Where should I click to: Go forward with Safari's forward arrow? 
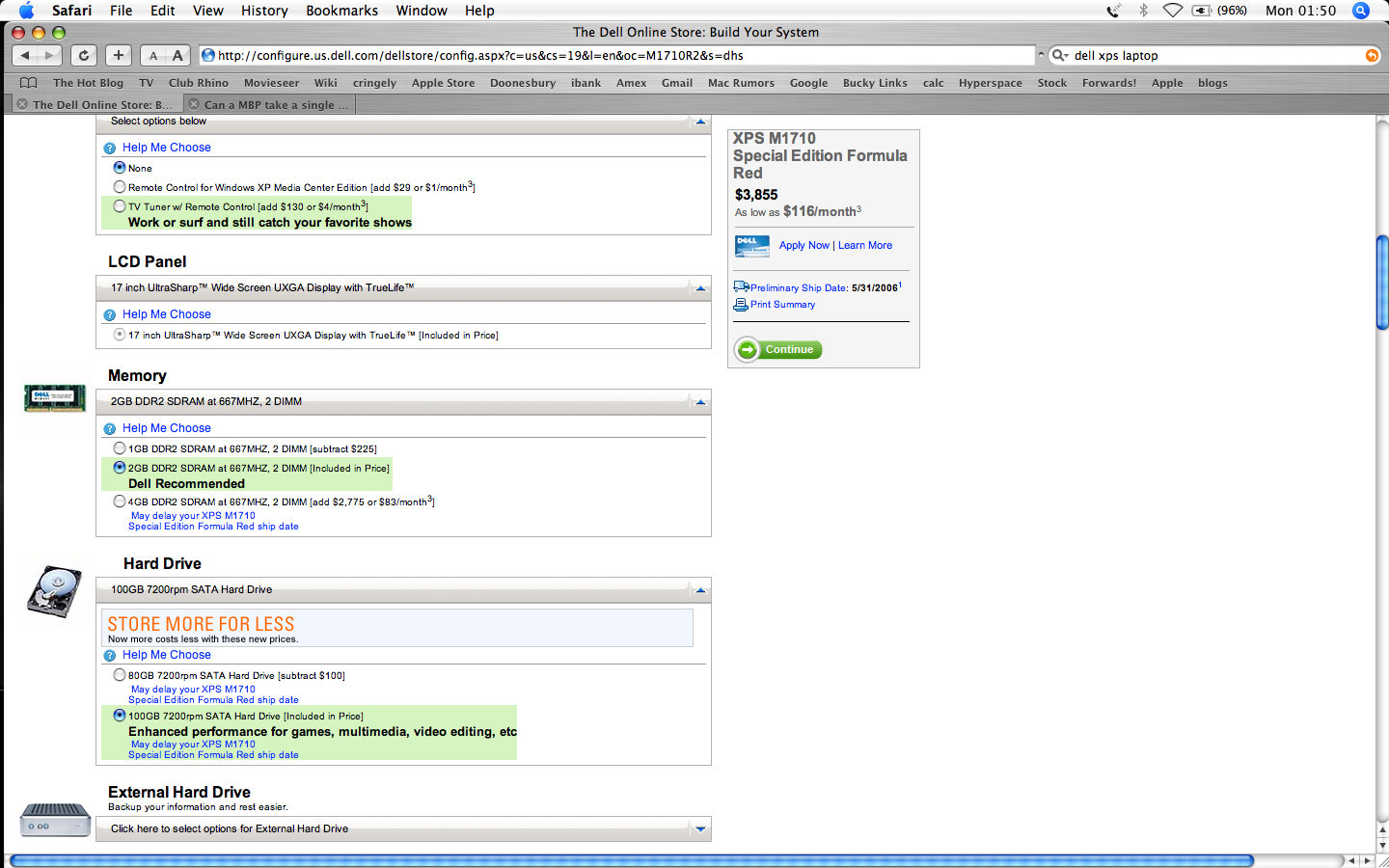coord(50,56)
